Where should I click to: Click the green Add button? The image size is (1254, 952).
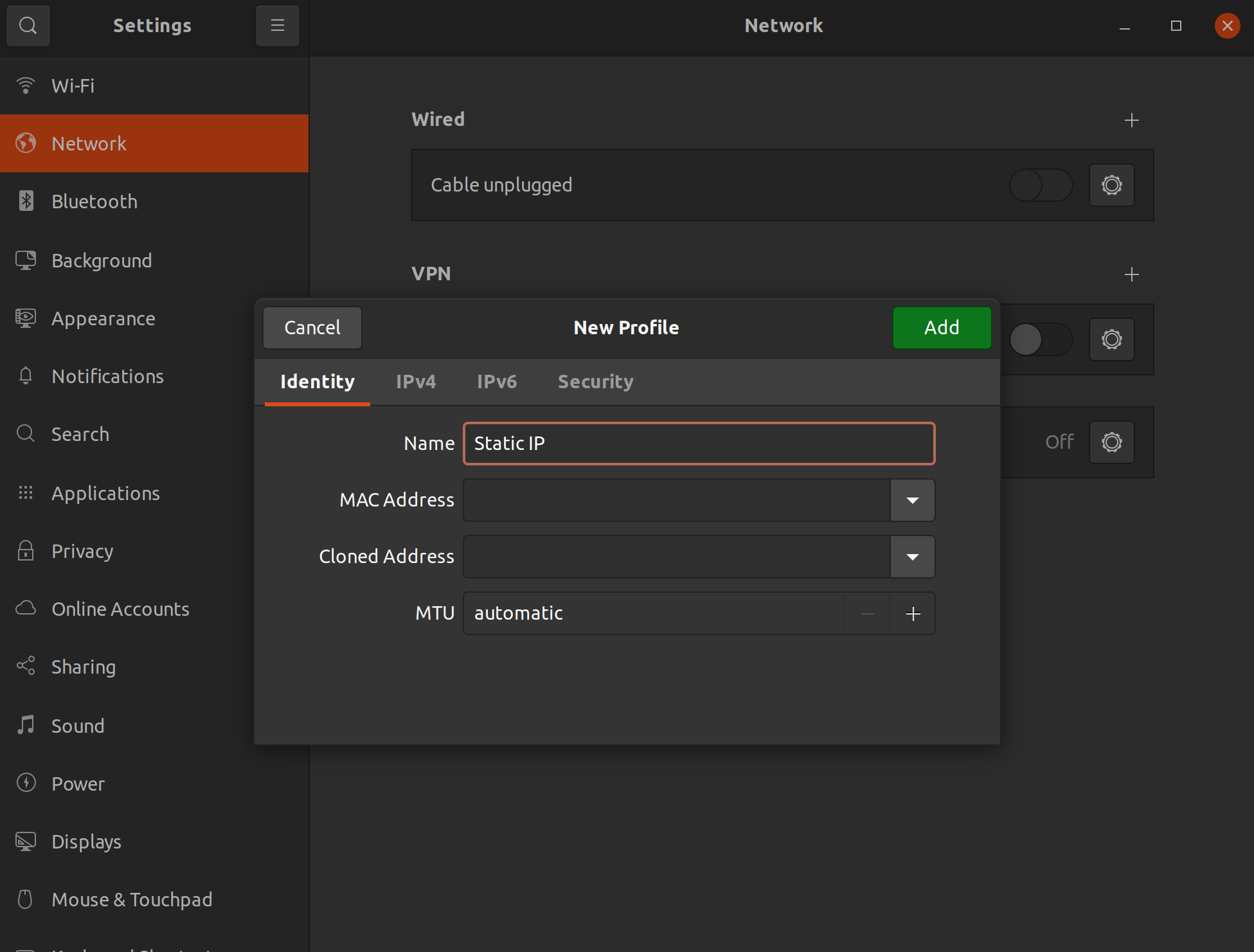click(x=942, y=328)
